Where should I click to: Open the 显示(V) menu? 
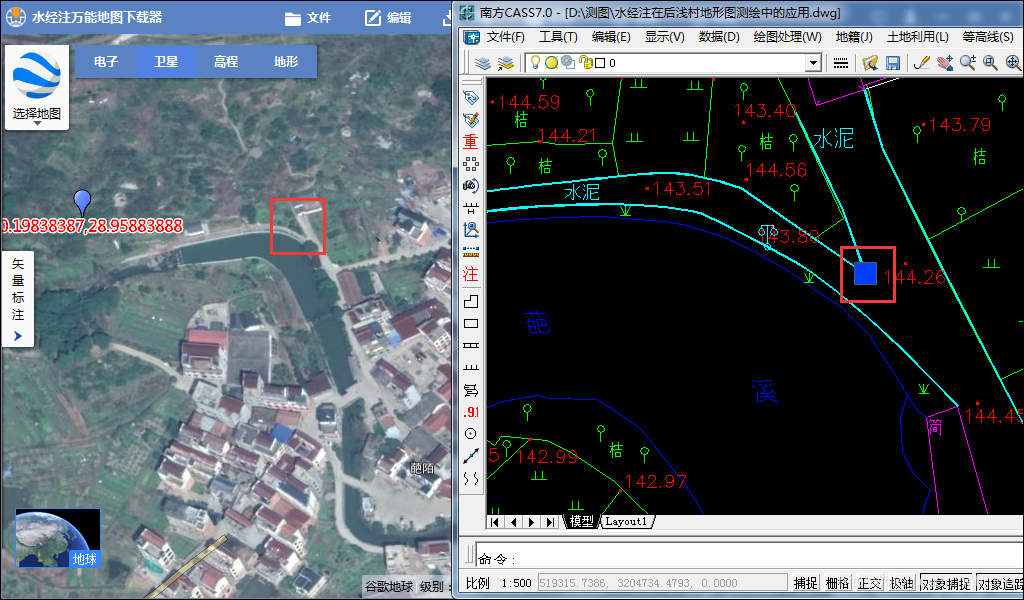click(664, 37)
